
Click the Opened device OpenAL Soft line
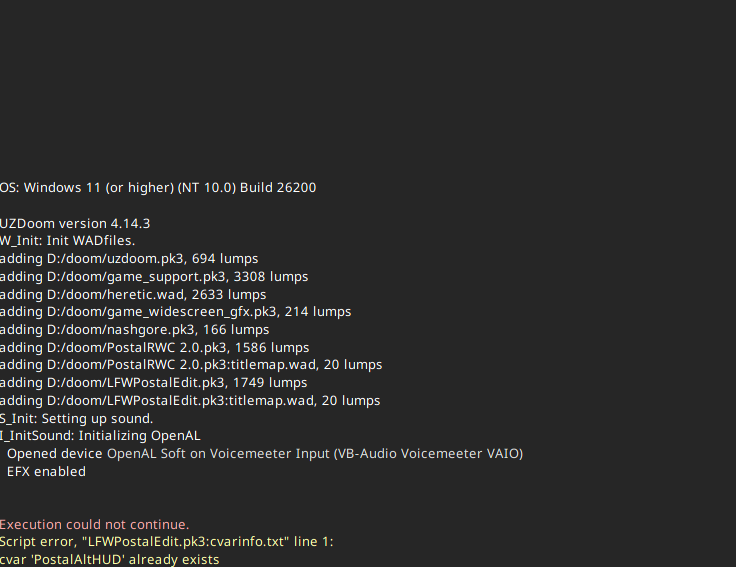265,454
